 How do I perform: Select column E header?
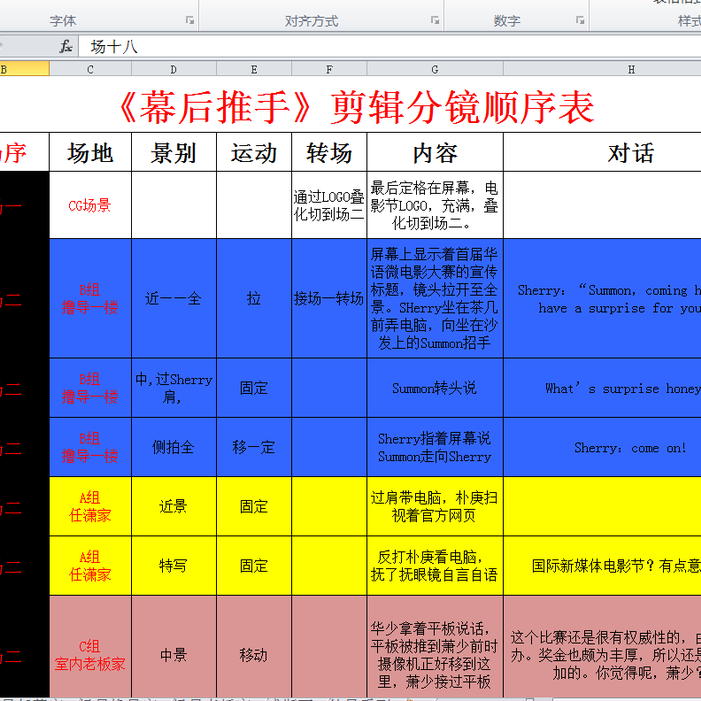(x=254, y=69)
